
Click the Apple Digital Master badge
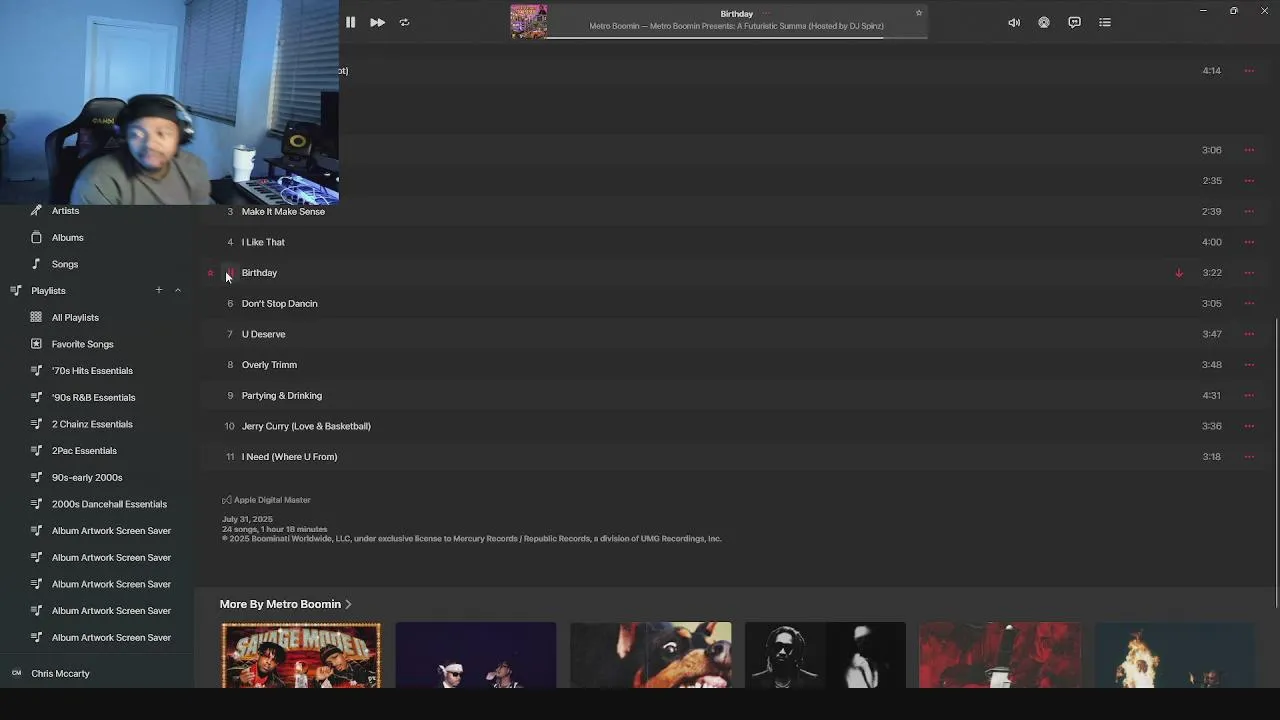(x=266, y=500)
